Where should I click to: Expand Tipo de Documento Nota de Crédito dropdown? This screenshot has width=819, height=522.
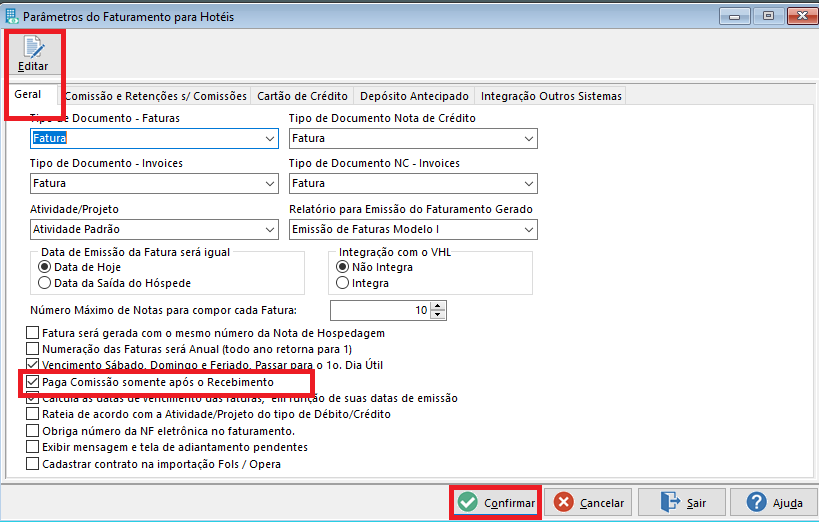(529, 138)
